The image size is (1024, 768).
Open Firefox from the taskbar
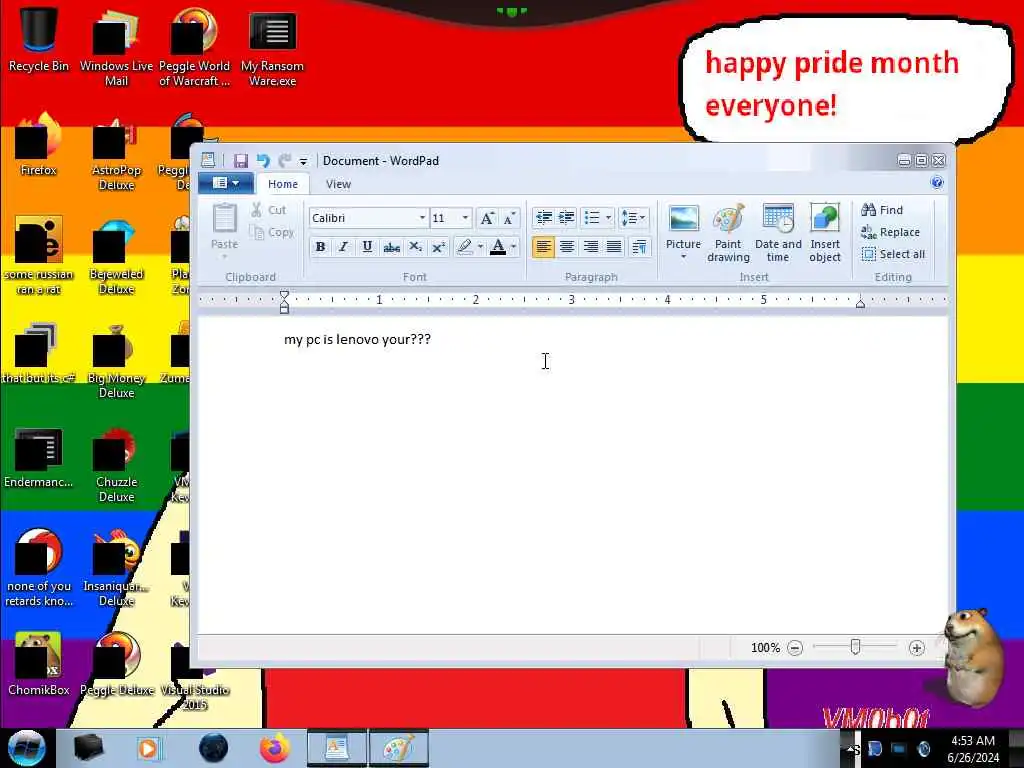275,748
